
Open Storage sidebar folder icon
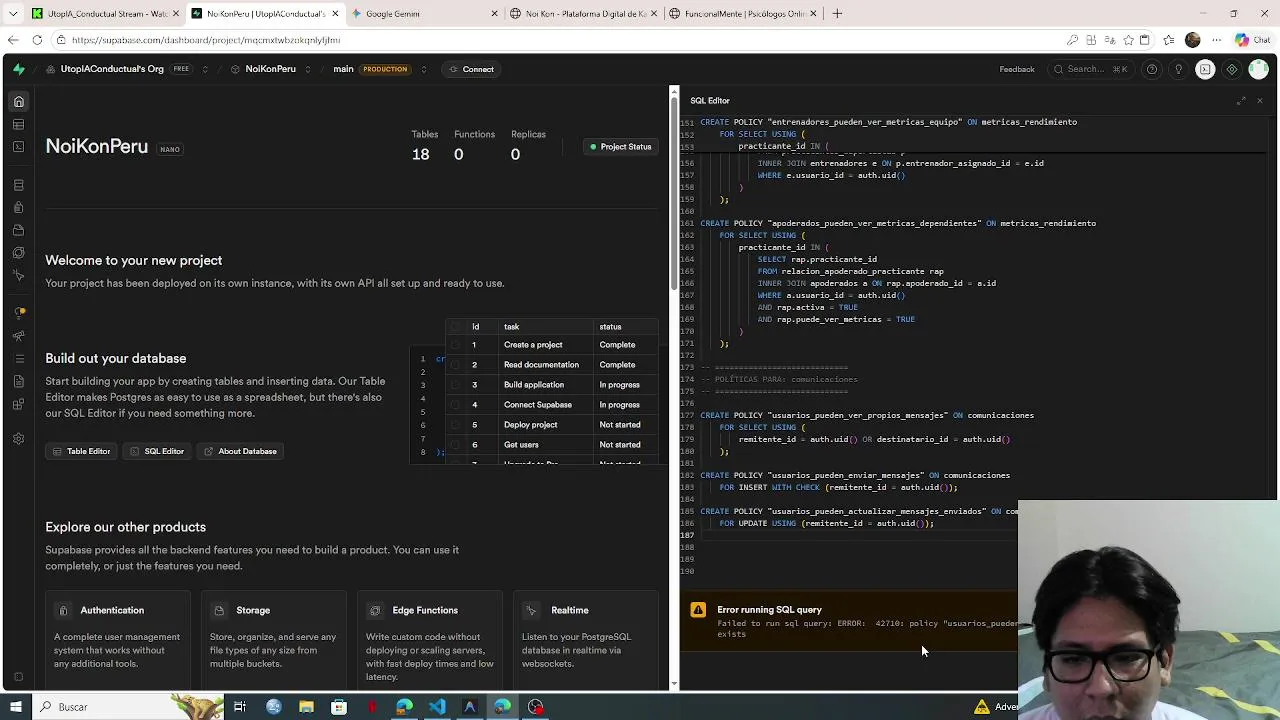tap(18, 230)
